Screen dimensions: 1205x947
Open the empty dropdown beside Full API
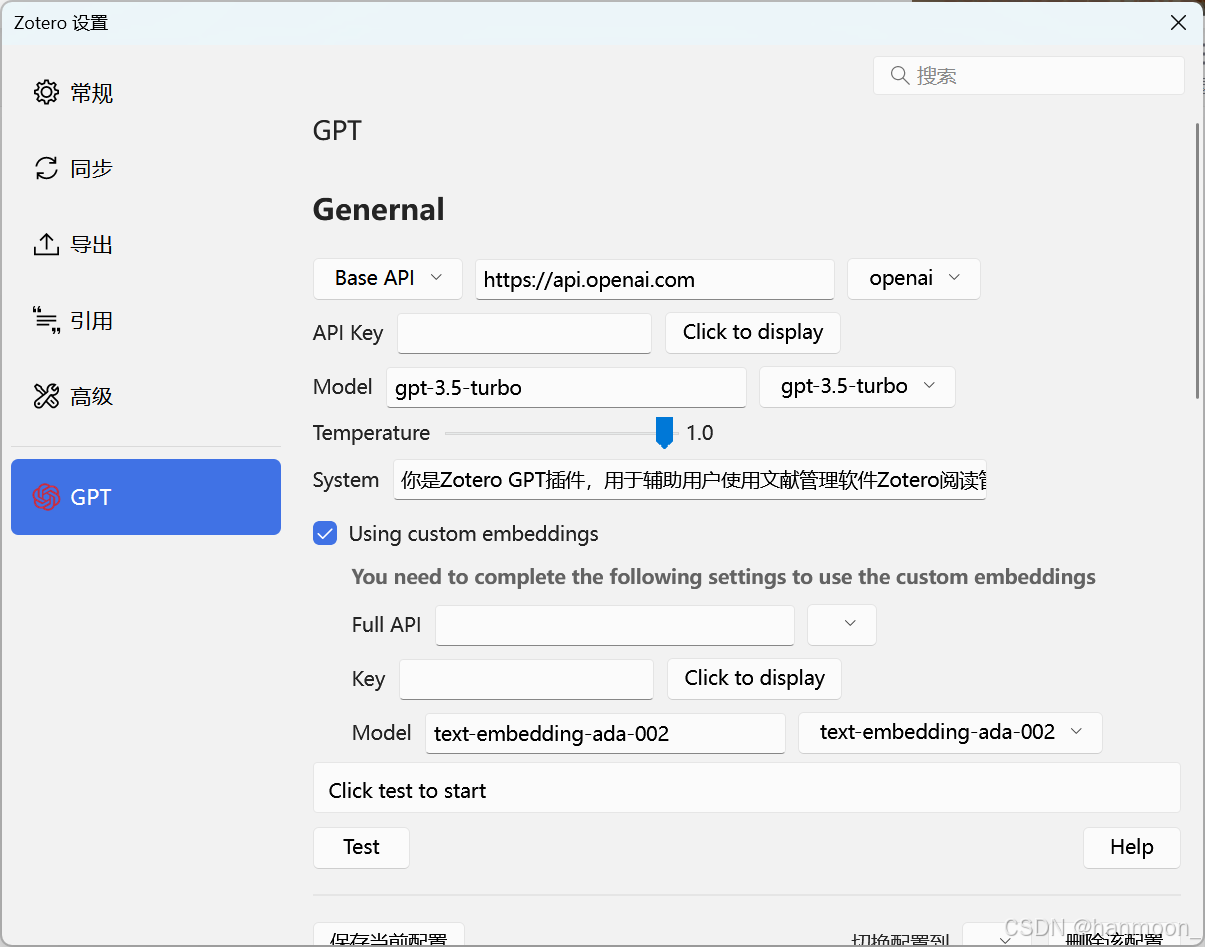coord(842,624)
